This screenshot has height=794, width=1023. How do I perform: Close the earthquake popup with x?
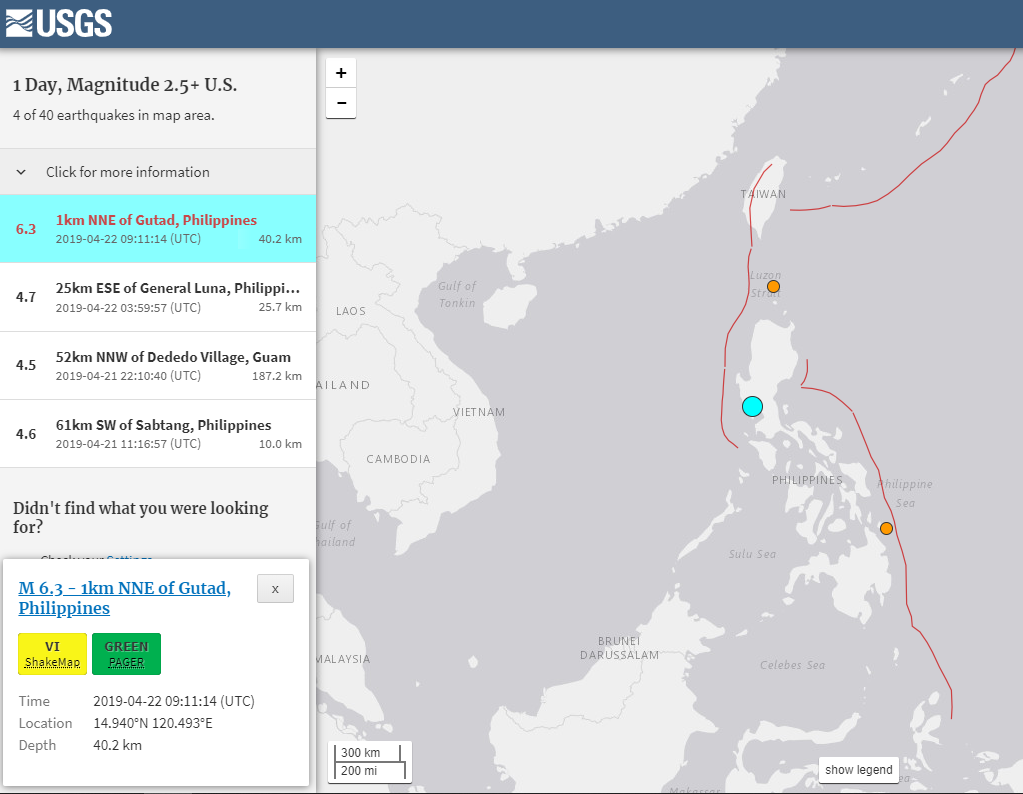coord(275,588)
